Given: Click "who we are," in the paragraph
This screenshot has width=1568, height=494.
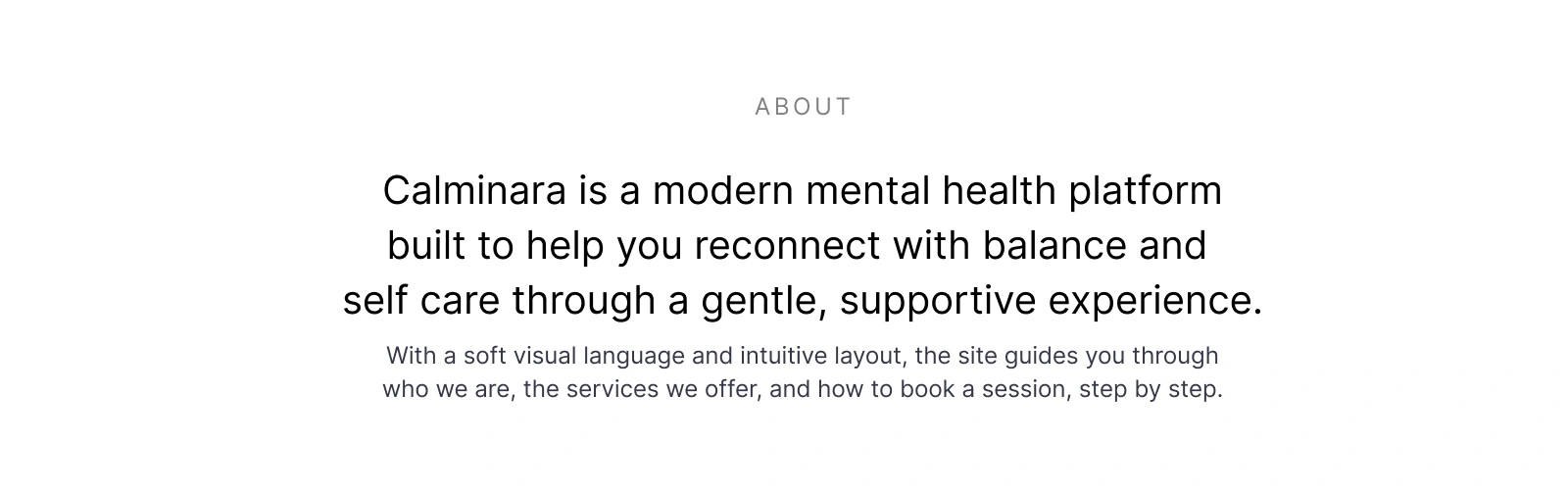Looking at the screenshot, I should (447, 389).
